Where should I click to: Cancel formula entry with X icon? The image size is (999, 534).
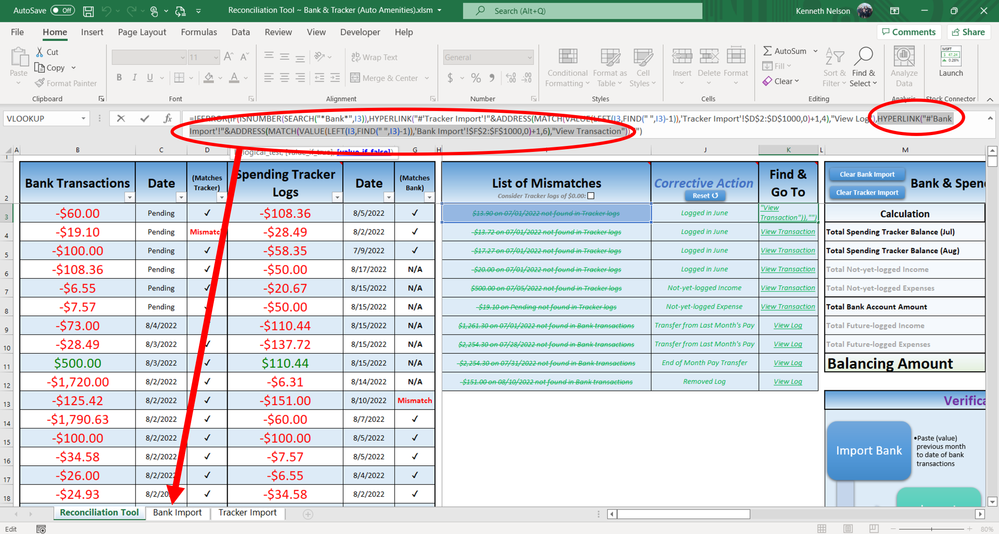(120, 119)
